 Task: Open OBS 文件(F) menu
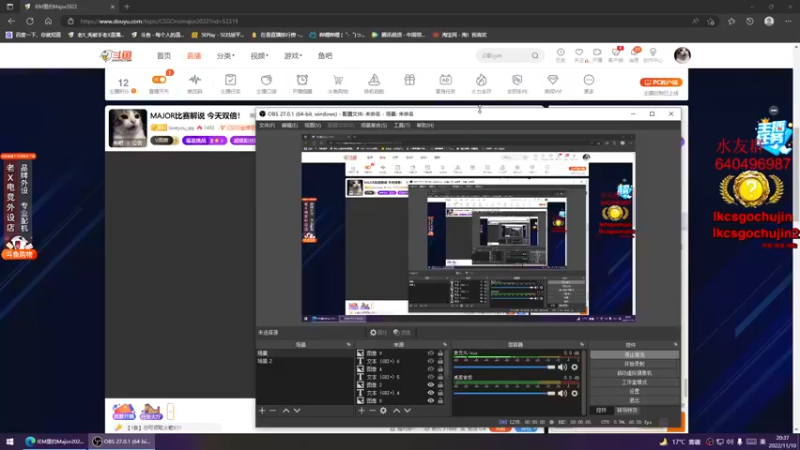pos(267,126)
